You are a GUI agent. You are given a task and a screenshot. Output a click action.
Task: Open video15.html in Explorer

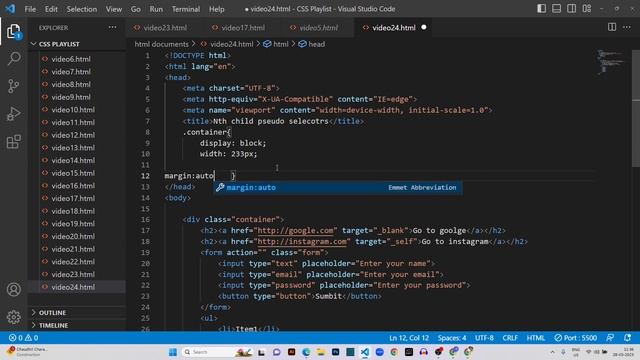coord(73,173)
